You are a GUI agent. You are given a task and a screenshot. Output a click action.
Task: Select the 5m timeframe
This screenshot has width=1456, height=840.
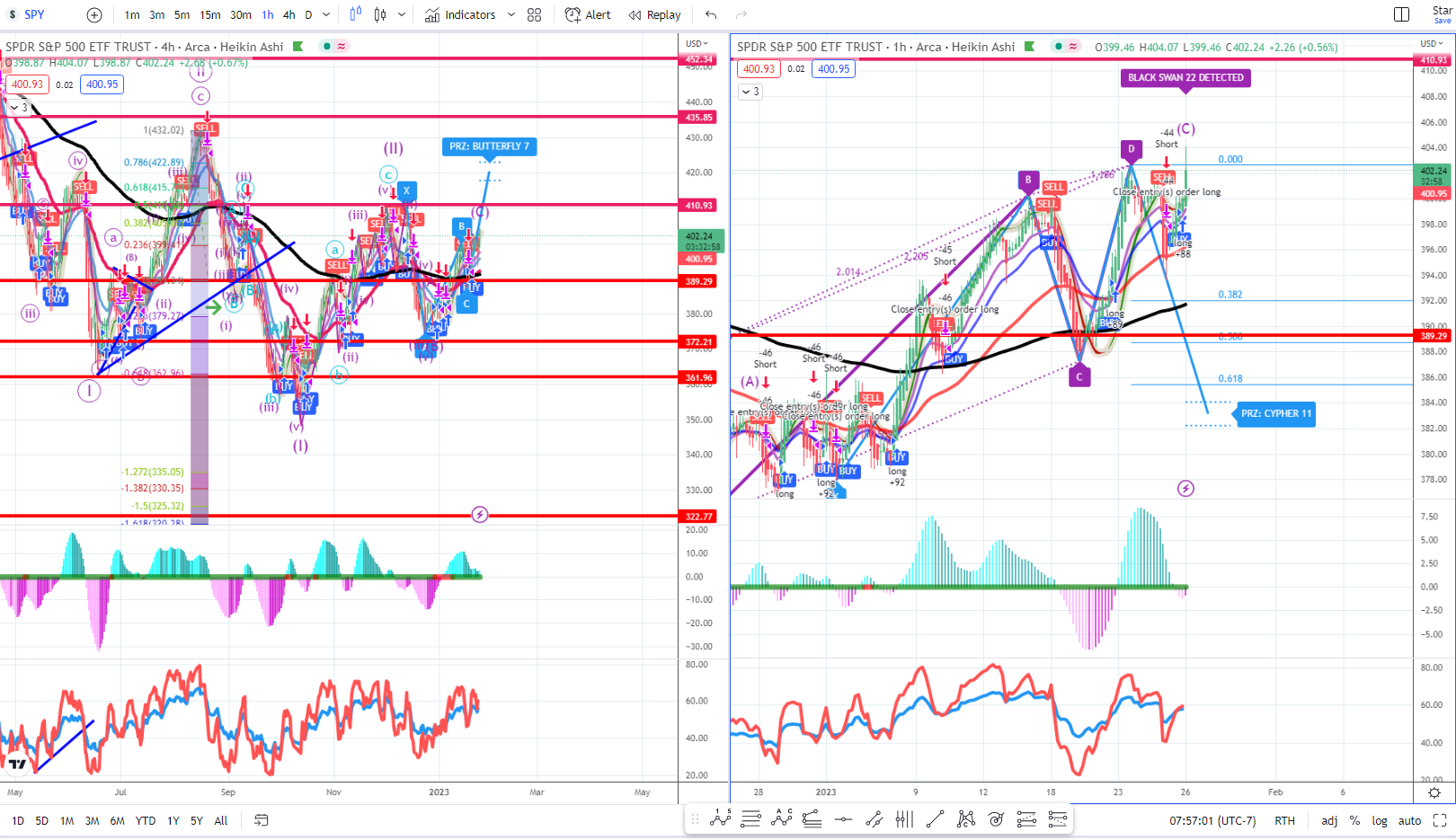(182, 14)
